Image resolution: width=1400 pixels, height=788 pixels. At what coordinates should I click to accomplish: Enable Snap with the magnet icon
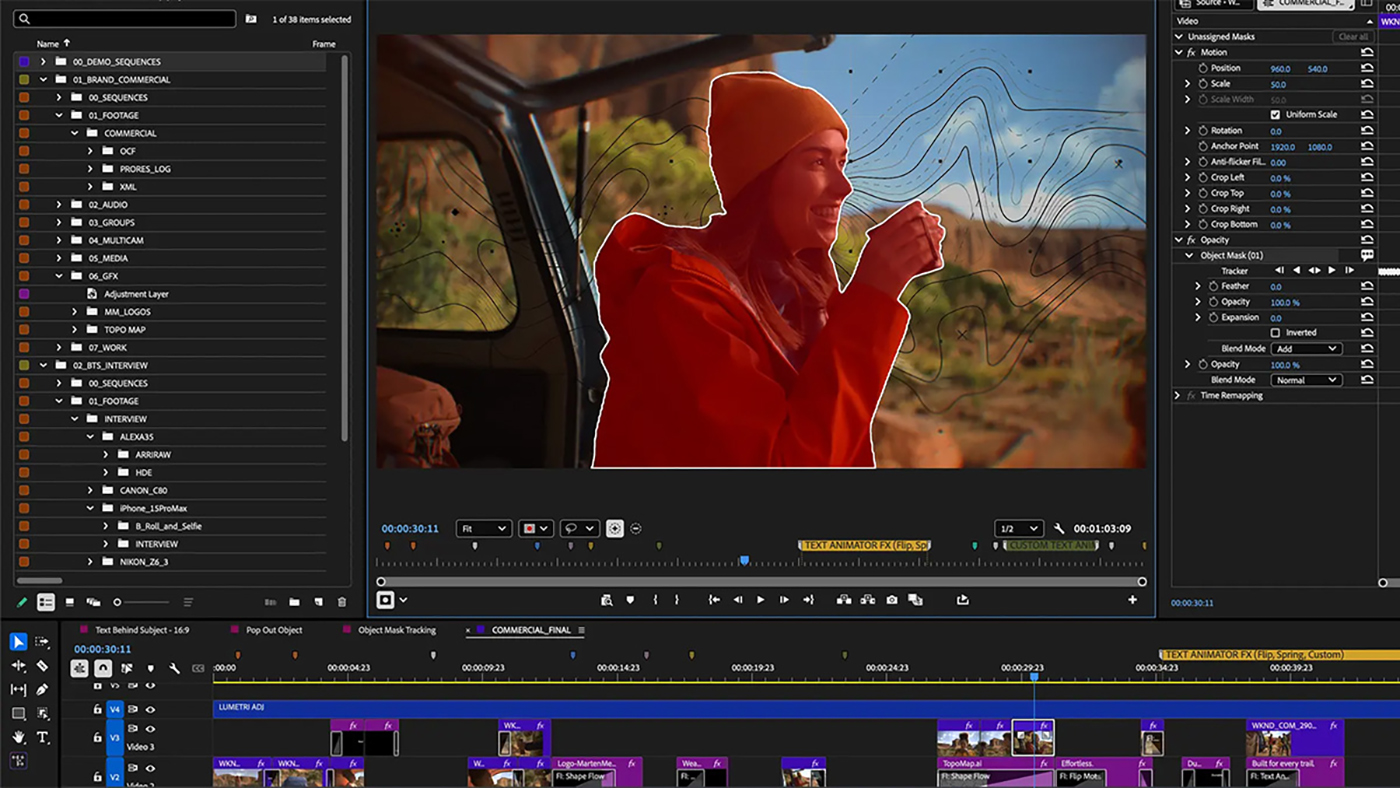coord(103,668)
